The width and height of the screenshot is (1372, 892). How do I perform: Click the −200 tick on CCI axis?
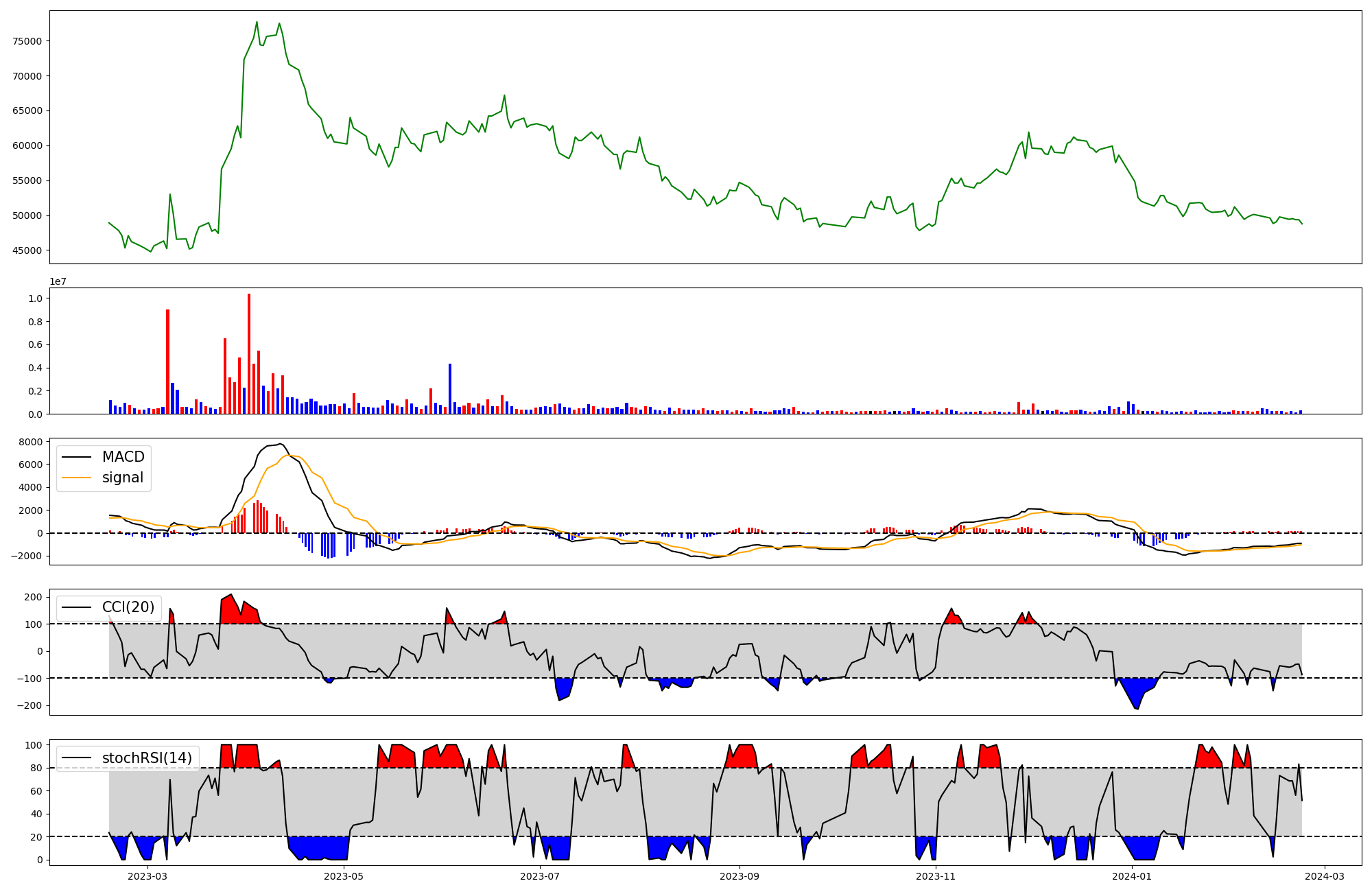click(29, 705)
